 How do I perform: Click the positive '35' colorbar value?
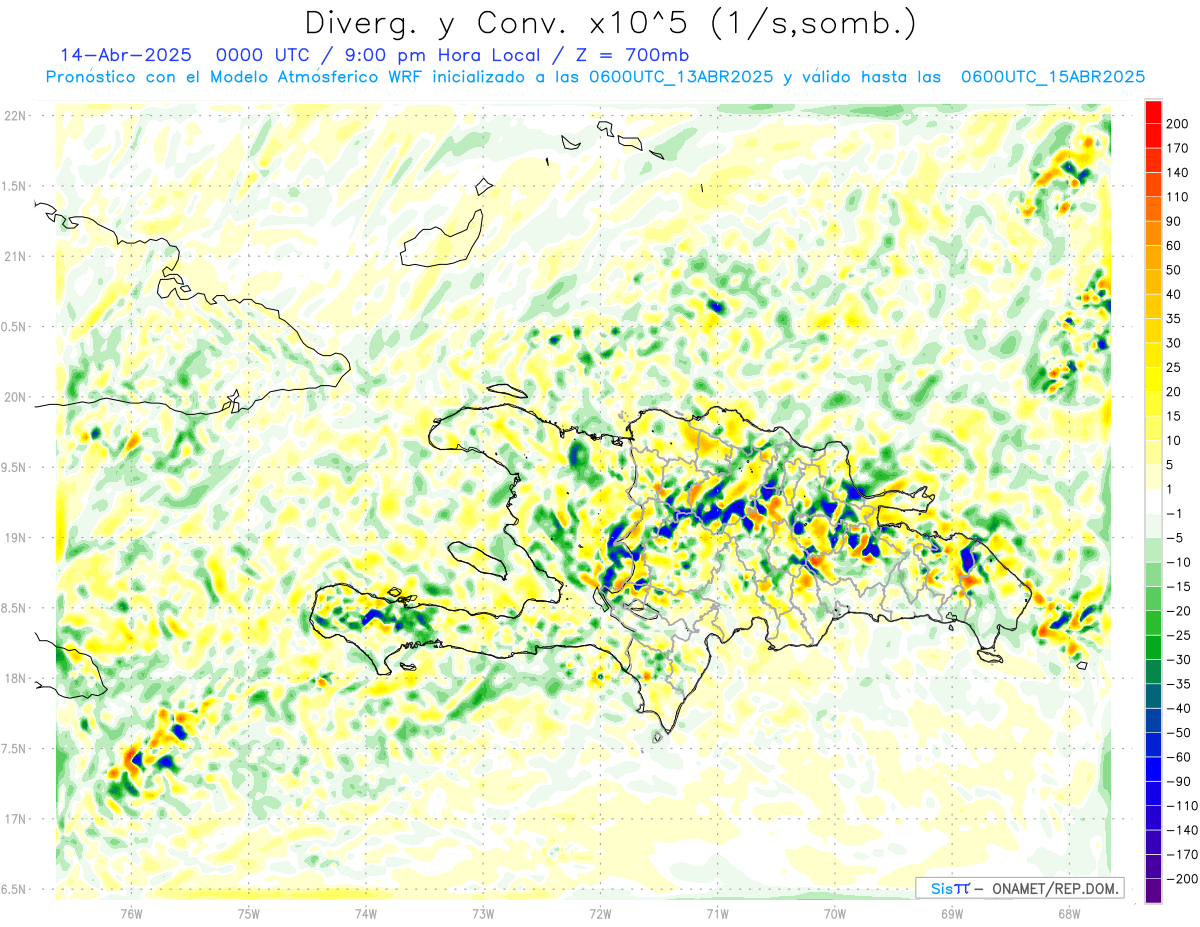pyautogui.click(x=1175, y=318)
